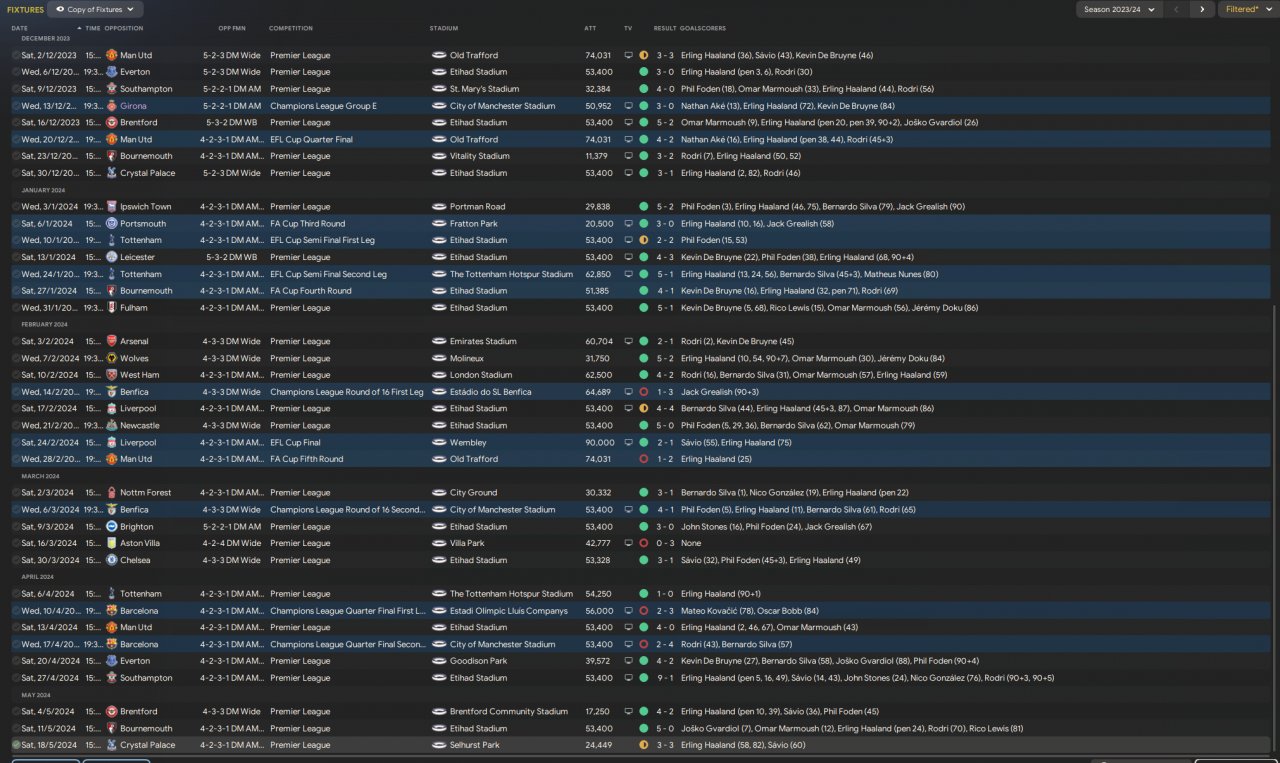This screenshot has width=1280, height=763.
Task: Click the Portsmouth club badge
Action: coord(112,224)
